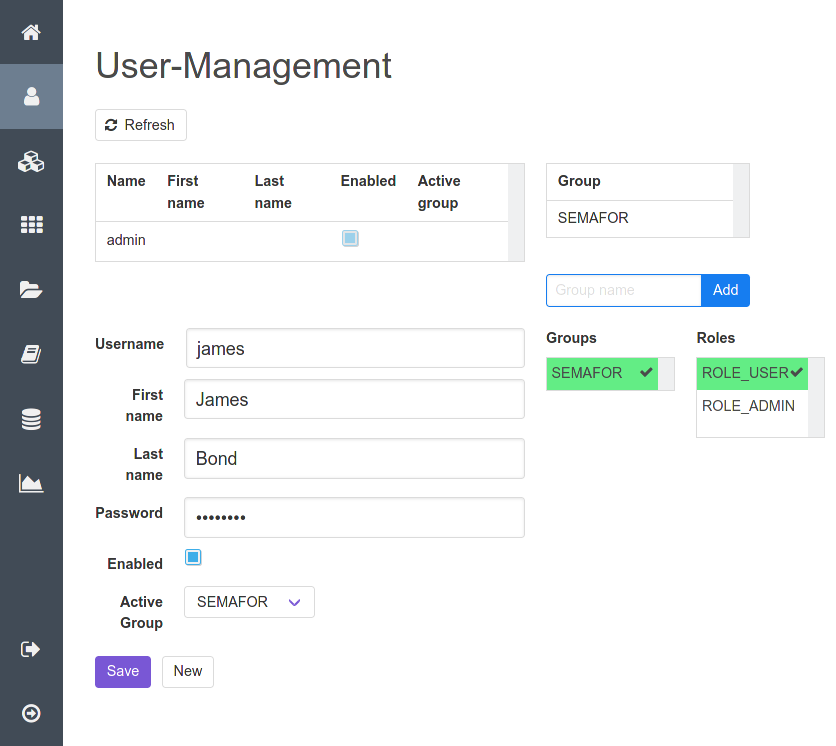Open the Home sidebar icon
Screen dimensions: 836x746
31,32
